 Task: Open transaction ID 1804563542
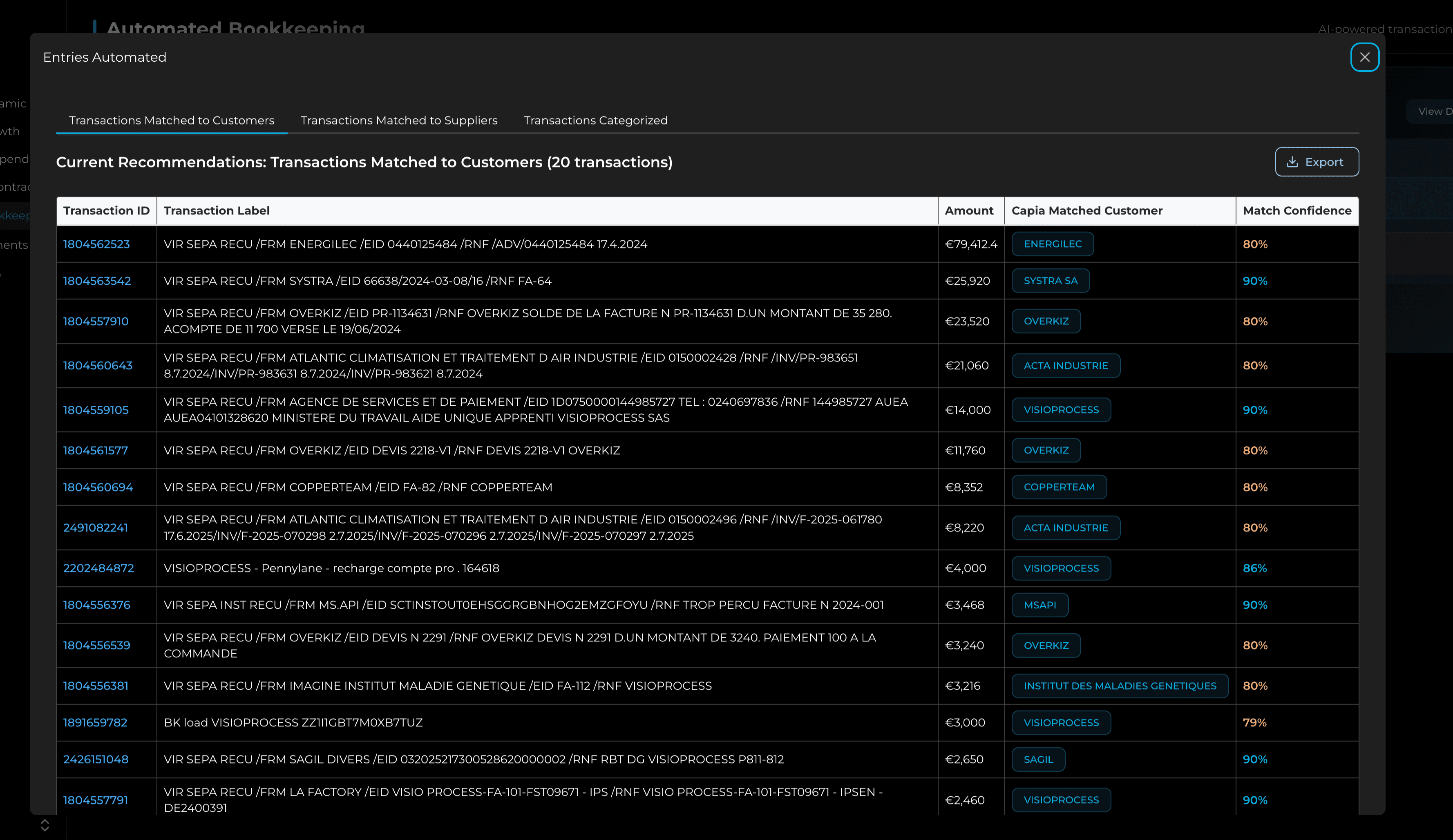pos(97,281)
